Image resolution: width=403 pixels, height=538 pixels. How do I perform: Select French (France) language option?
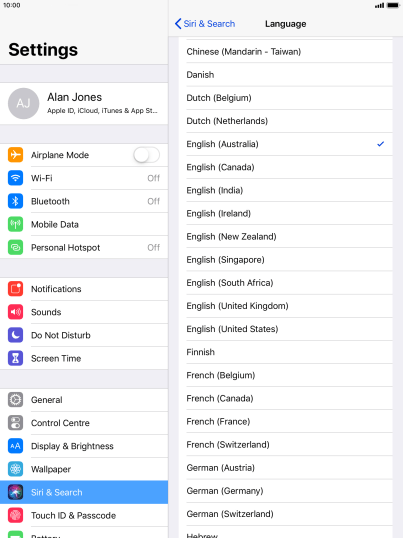(x=285, y=422)
